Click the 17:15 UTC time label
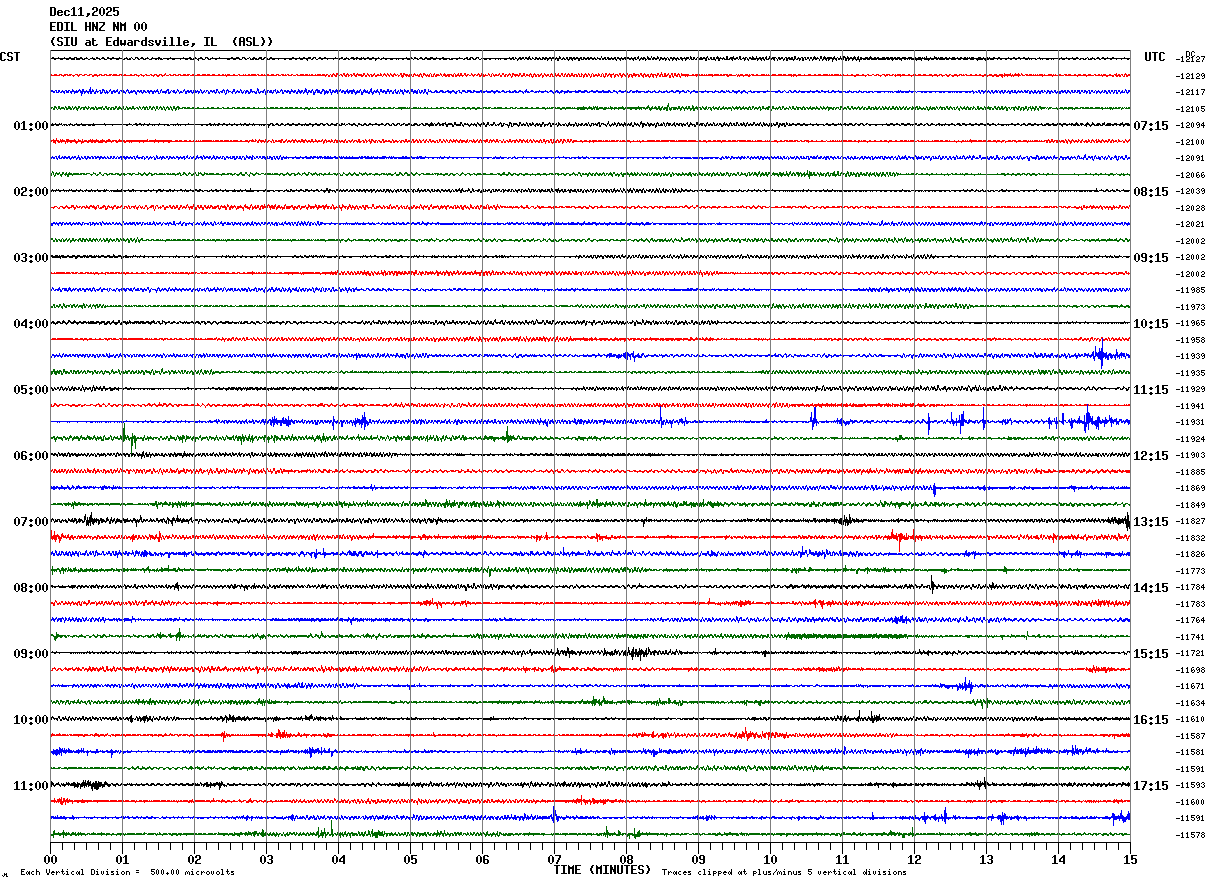1210x886 pixels. [1150, 786]
